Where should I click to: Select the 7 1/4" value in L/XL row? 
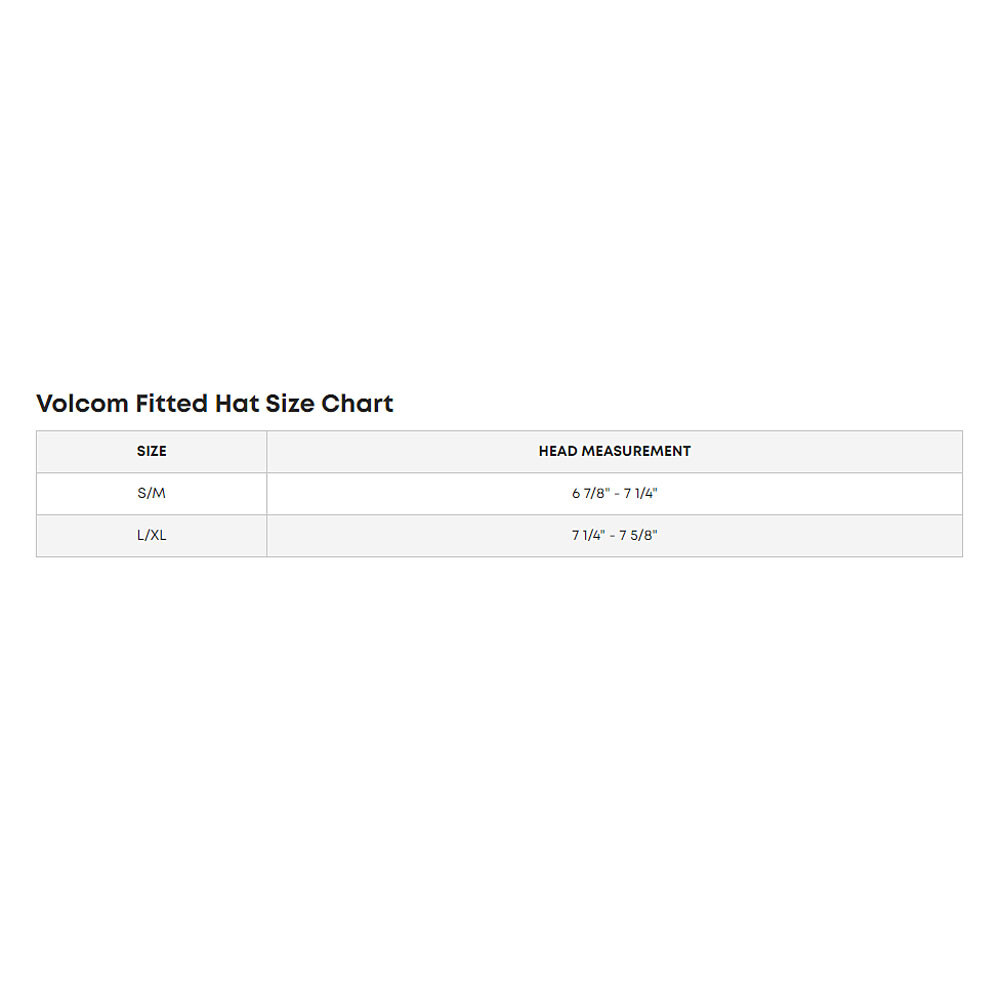click(x=588, y=536)
